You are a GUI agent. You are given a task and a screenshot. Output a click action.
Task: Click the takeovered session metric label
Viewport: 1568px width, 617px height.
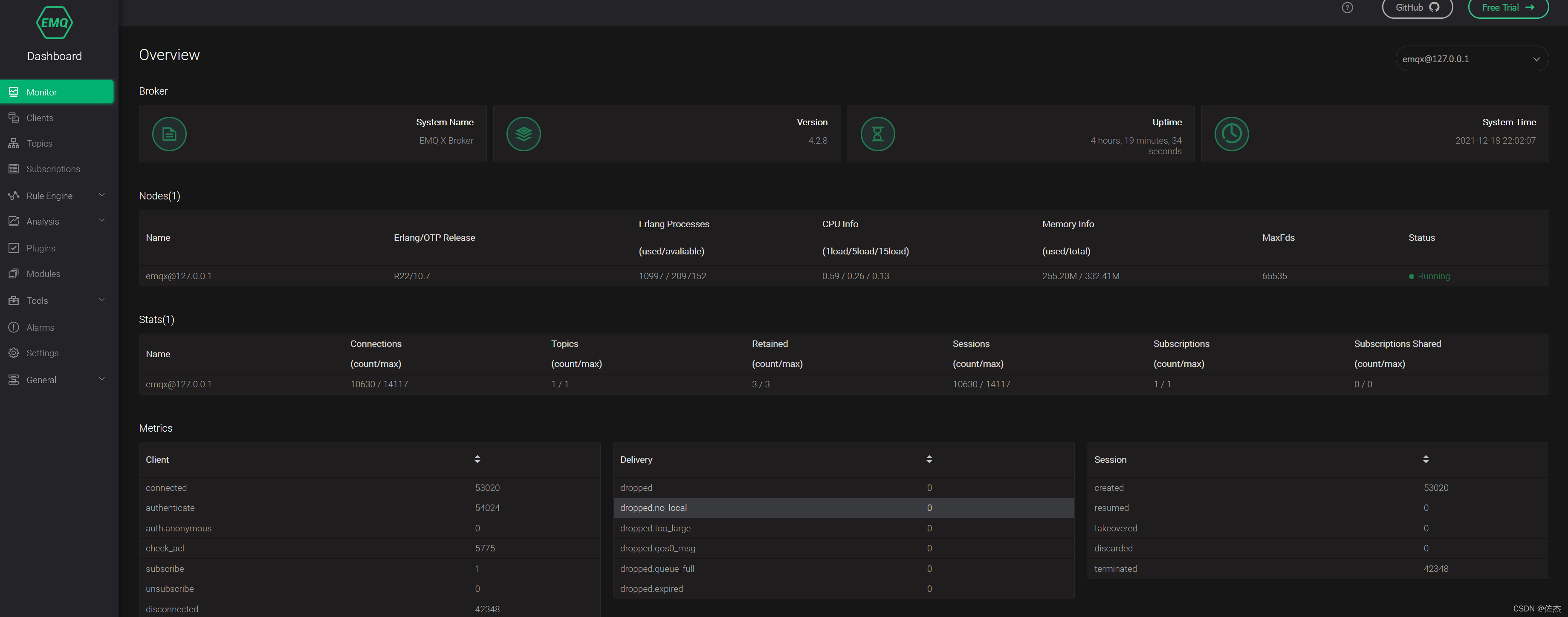tap(1116, 528)
